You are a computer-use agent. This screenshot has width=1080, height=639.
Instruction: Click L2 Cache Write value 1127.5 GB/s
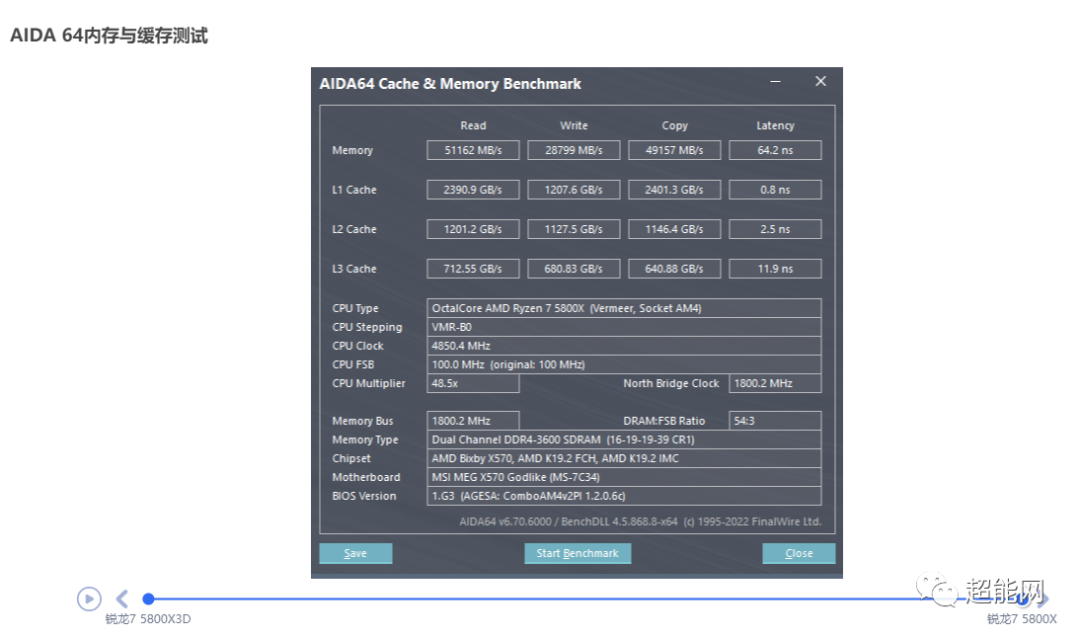[574, 229]
